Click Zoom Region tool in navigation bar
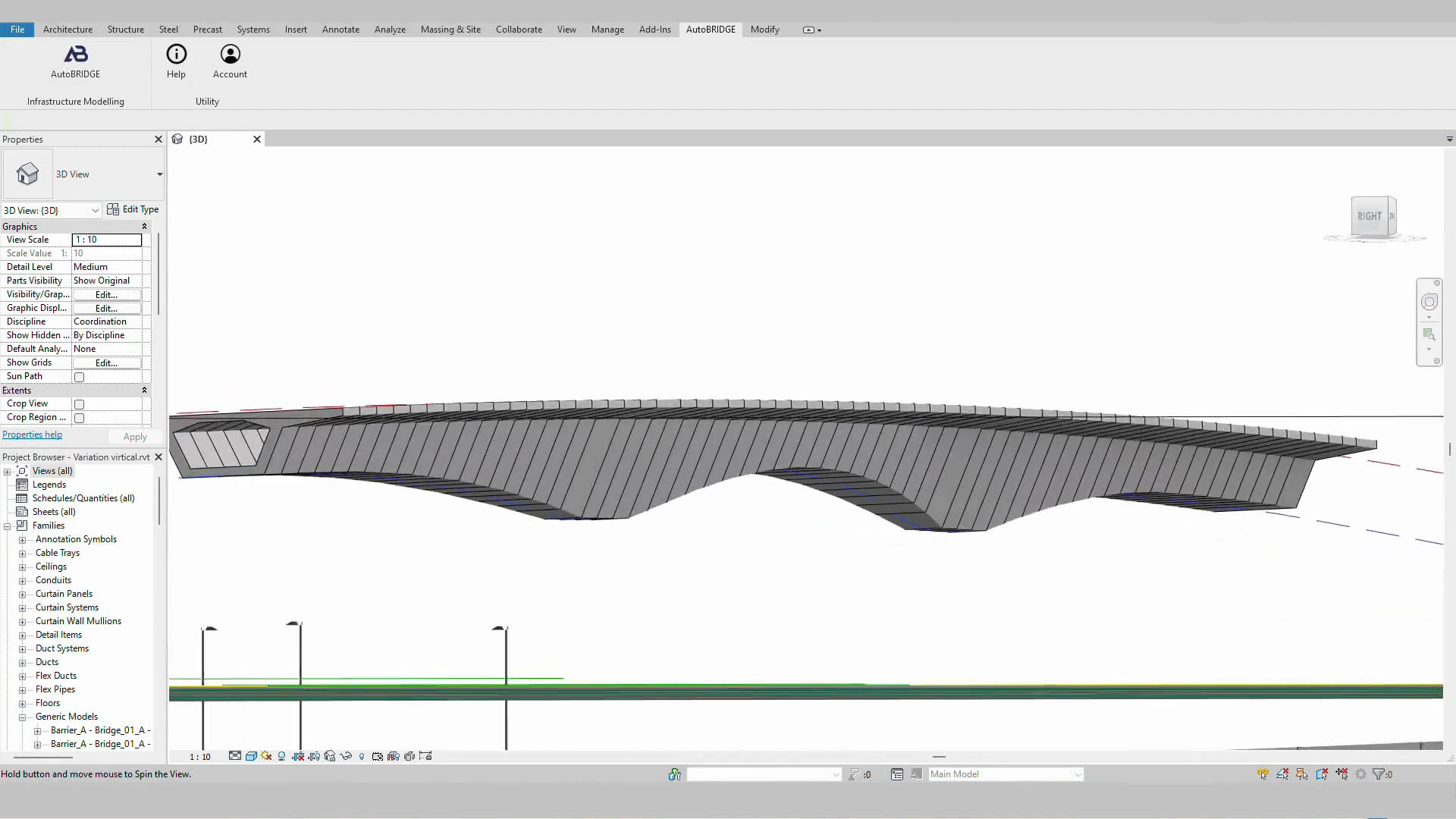Screen dimensions: 1456x819 pos(1429,334)
